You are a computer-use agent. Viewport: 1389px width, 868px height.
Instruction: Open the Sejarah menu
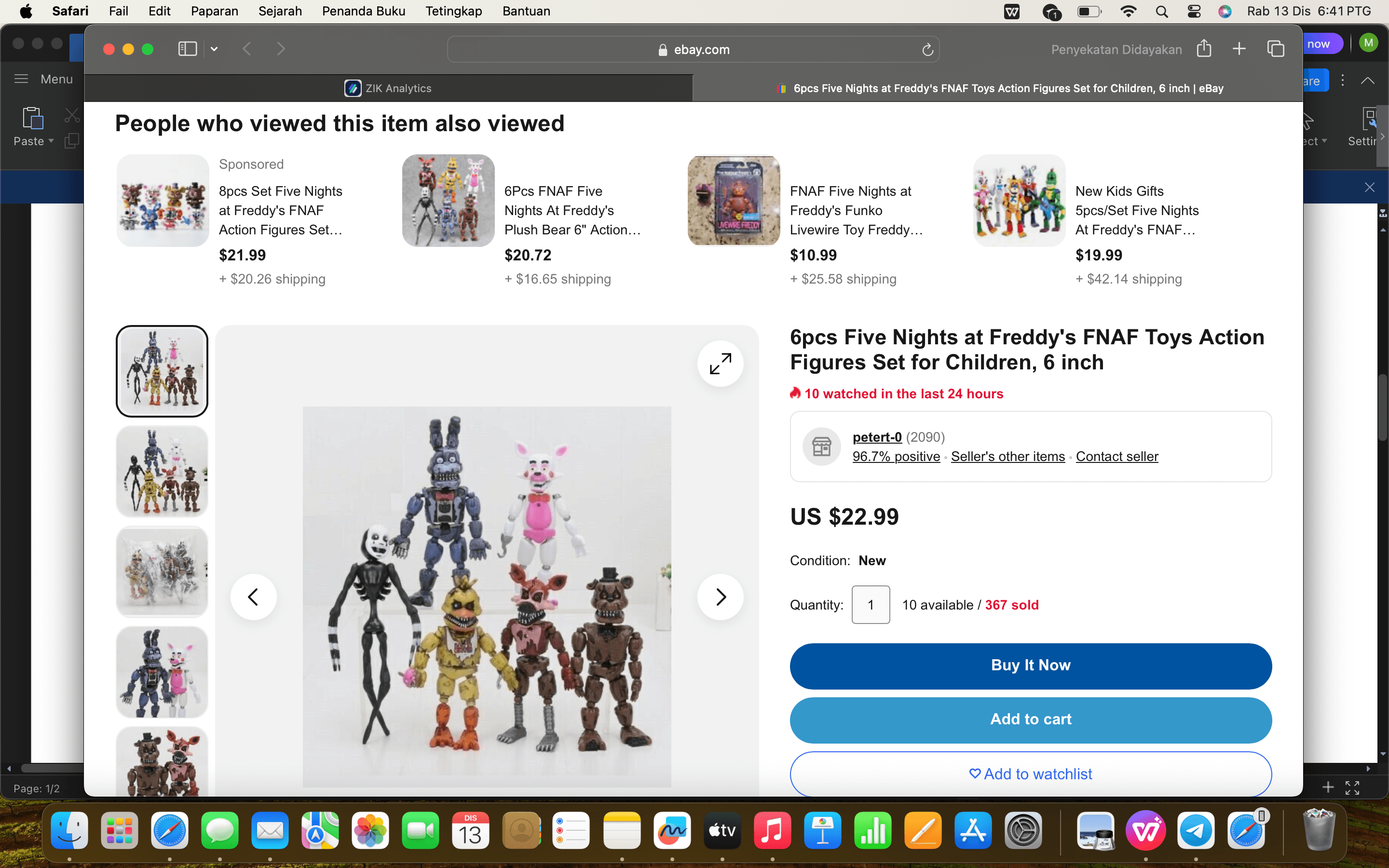click(280, 12)
